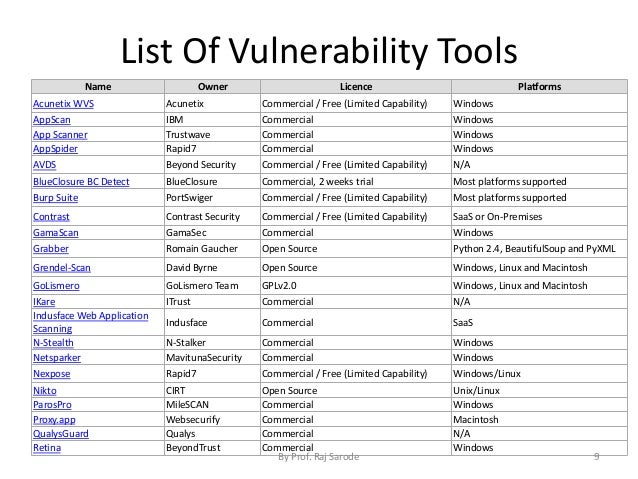Select the IKare link
Image resolution: width=638 pixels, height=479 pixels.
coord(44,302)
